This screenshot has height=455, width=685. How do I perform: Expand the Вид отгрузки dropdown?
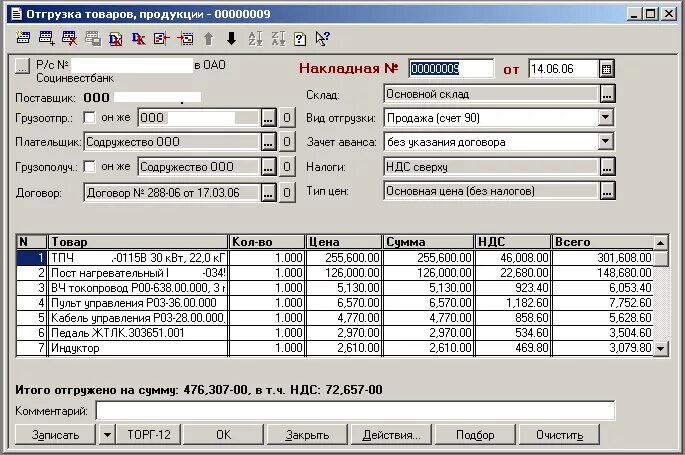[605, 117]
